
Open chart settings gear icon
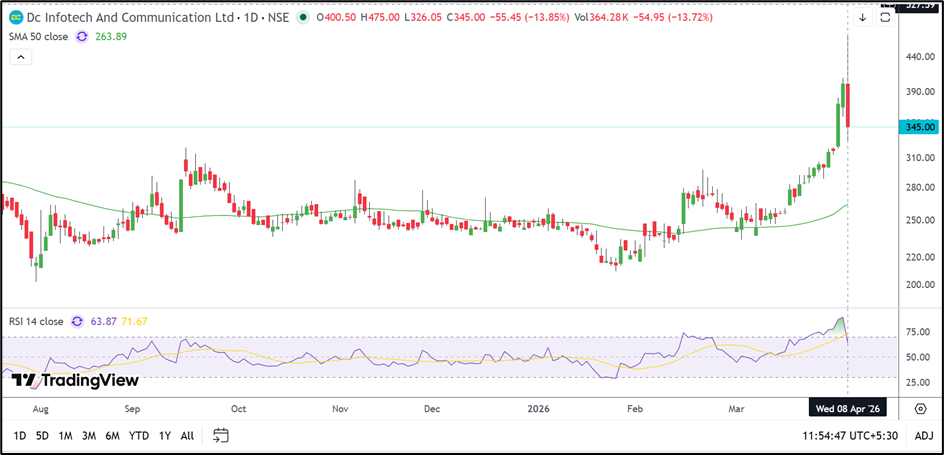[919, 408]
